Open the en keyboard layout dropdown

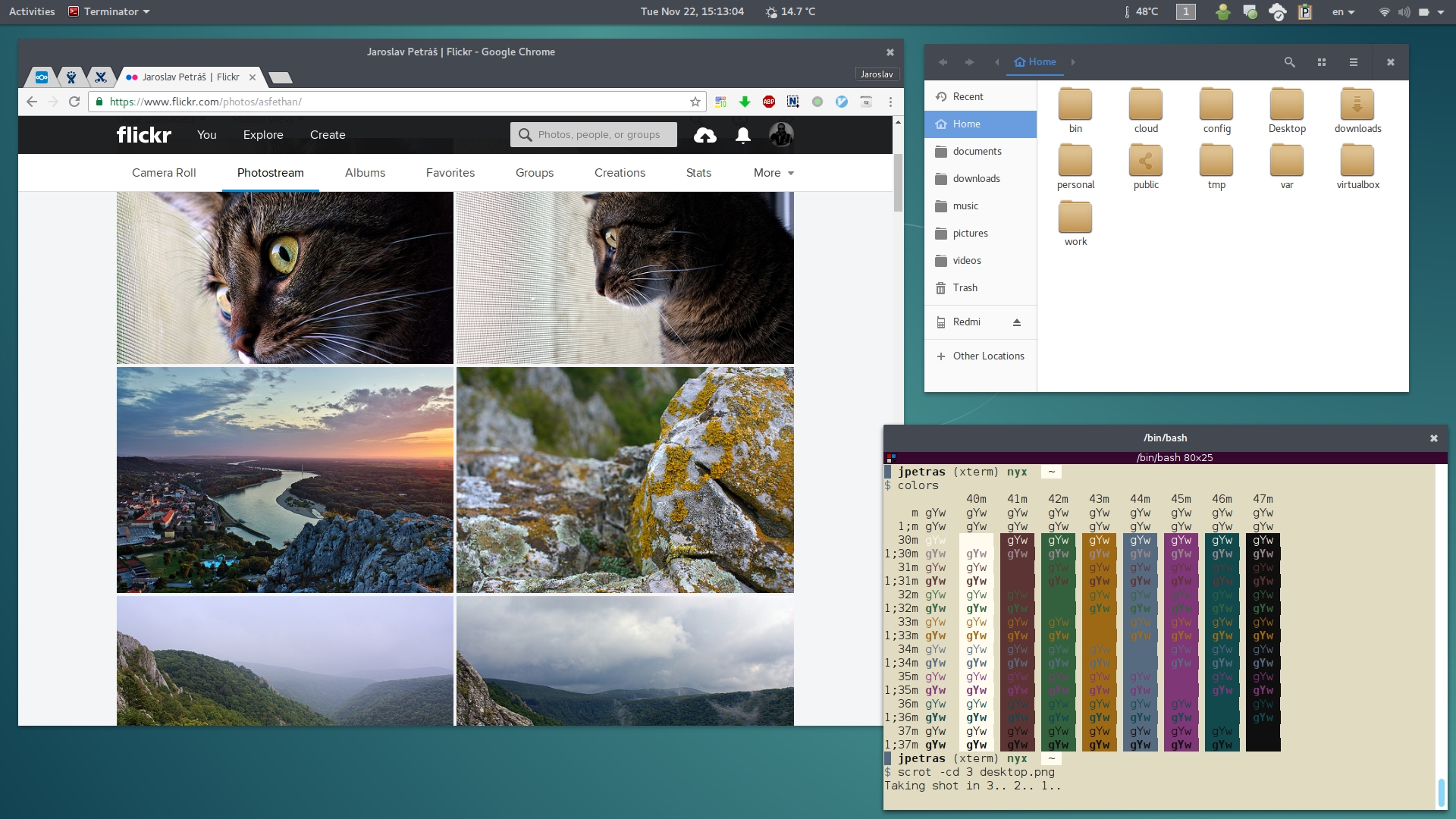click(x=1343, y=11)
